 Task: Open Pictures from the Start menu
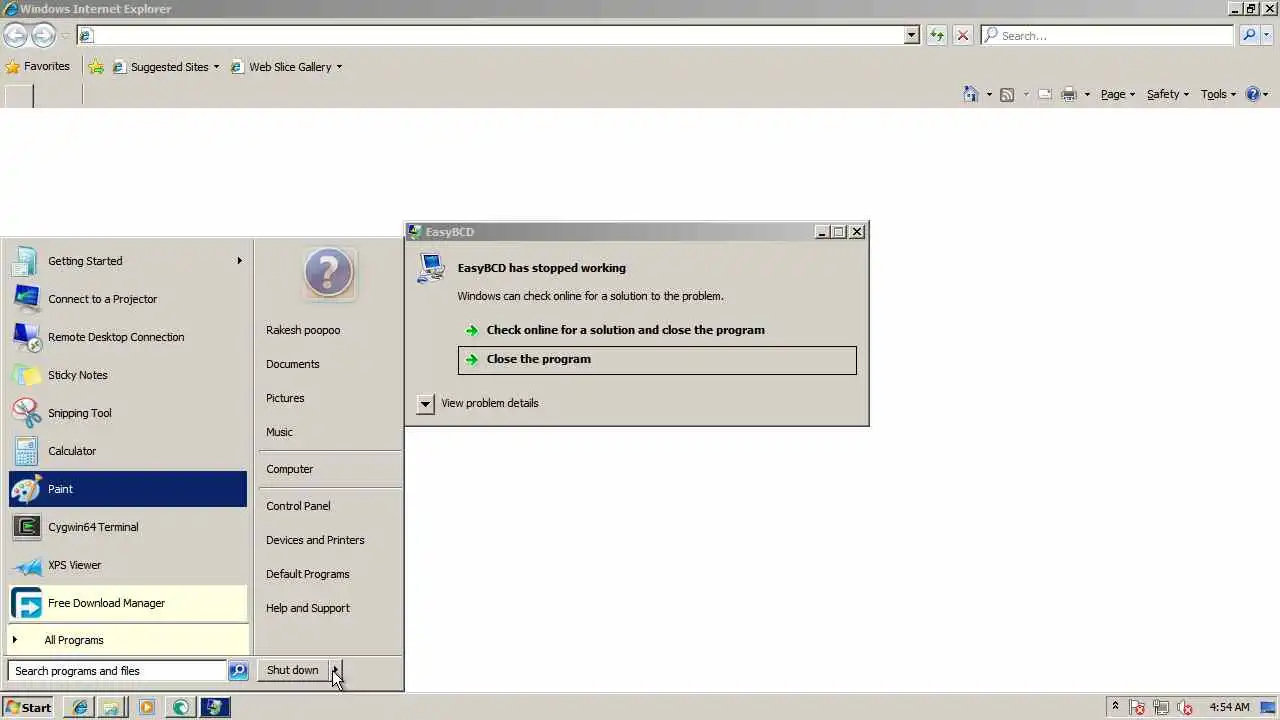click(x=285, y=398)
